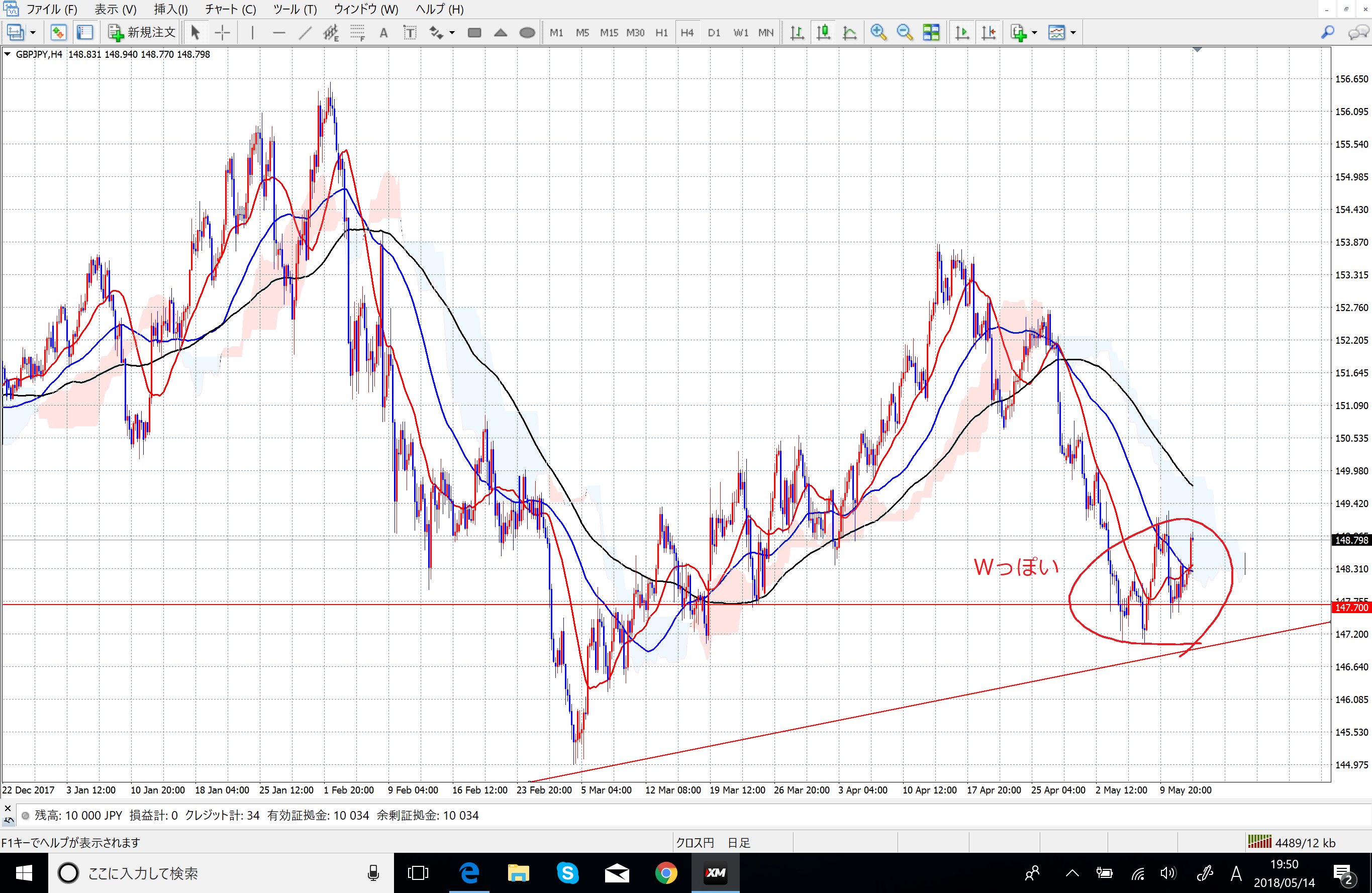Open Chrome from the taskbar

pyautogui.click(x=666, y=873)
